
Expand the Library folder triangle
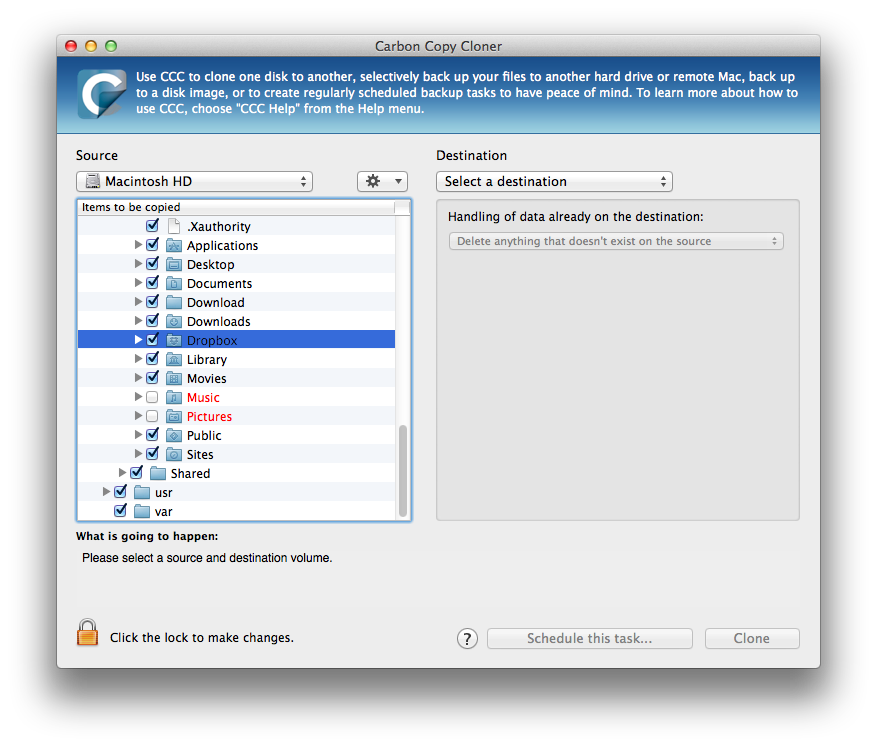(x=138, y=358)
